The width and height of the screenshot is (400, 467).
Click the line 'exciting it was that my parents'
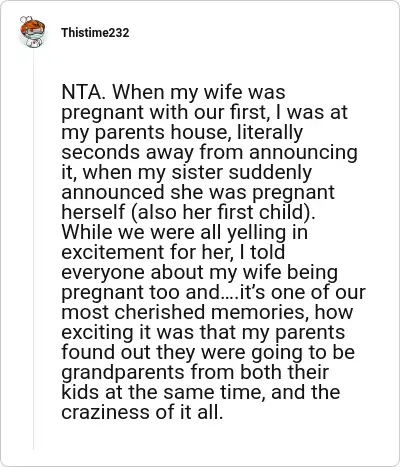coord(203,332)
